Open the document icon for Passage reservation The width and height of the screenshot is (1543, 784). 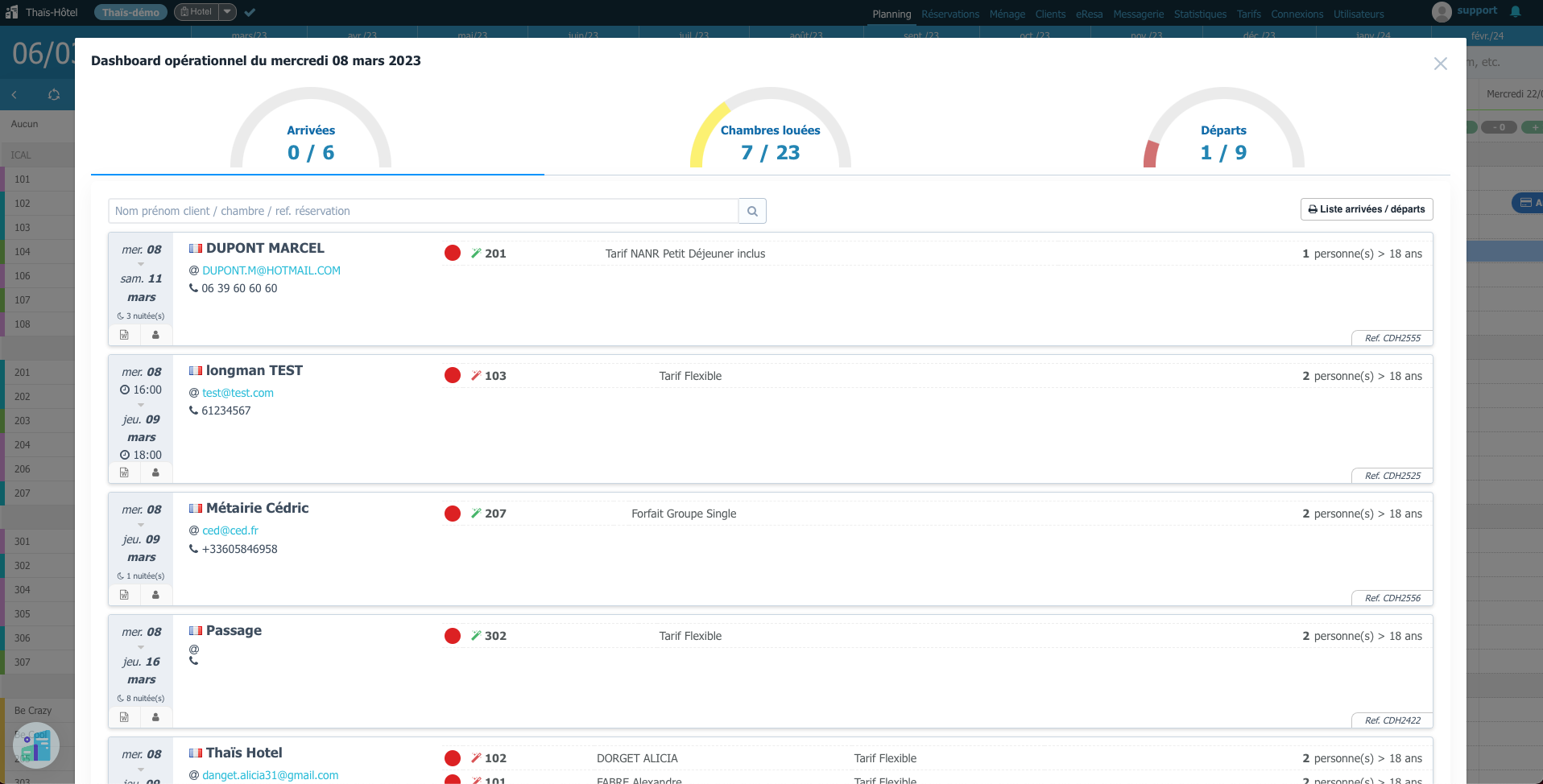pos(124,717)
